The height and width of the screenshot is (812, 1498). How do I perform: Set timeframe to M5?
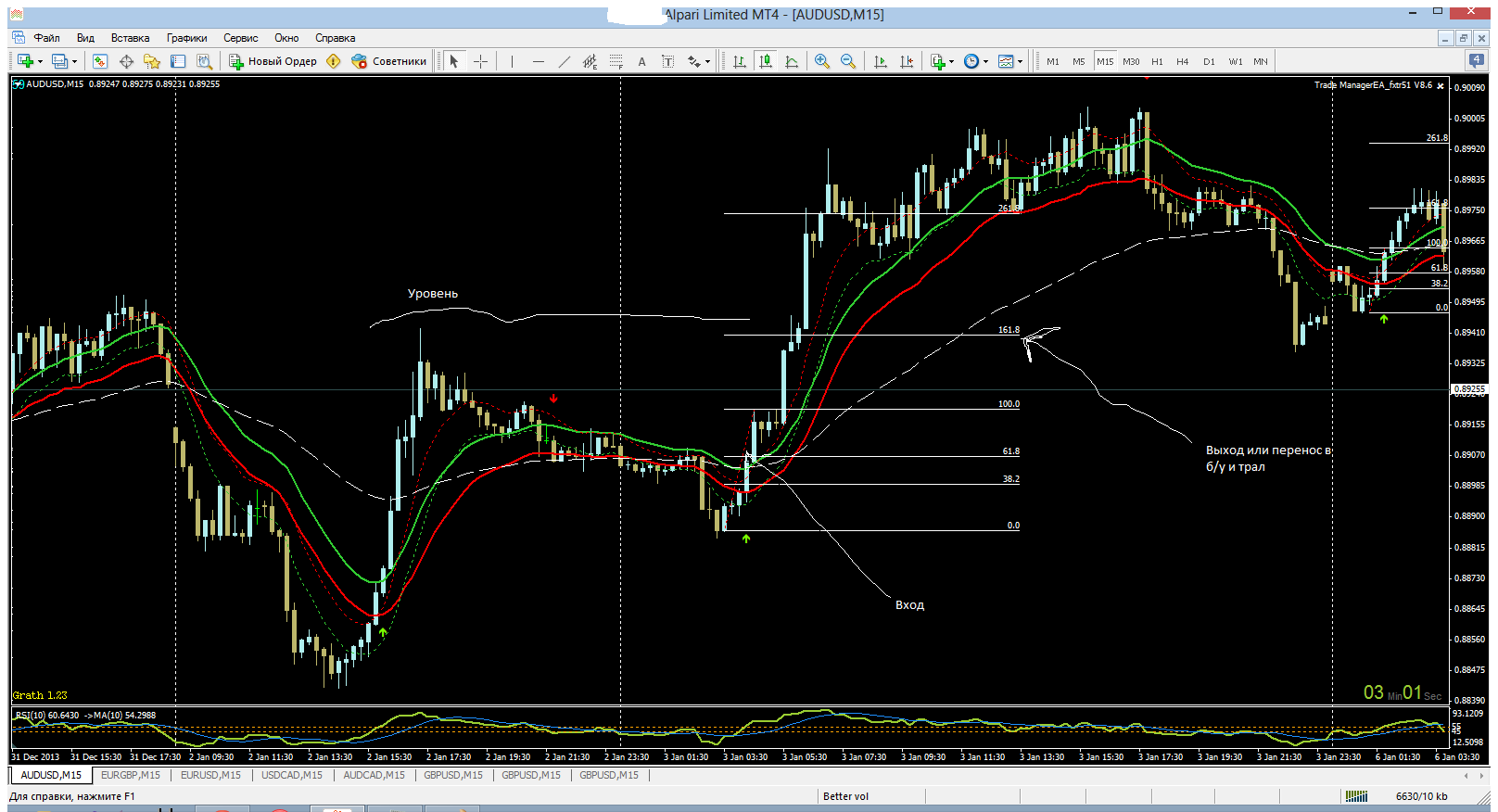click(x=1079, y=61)
